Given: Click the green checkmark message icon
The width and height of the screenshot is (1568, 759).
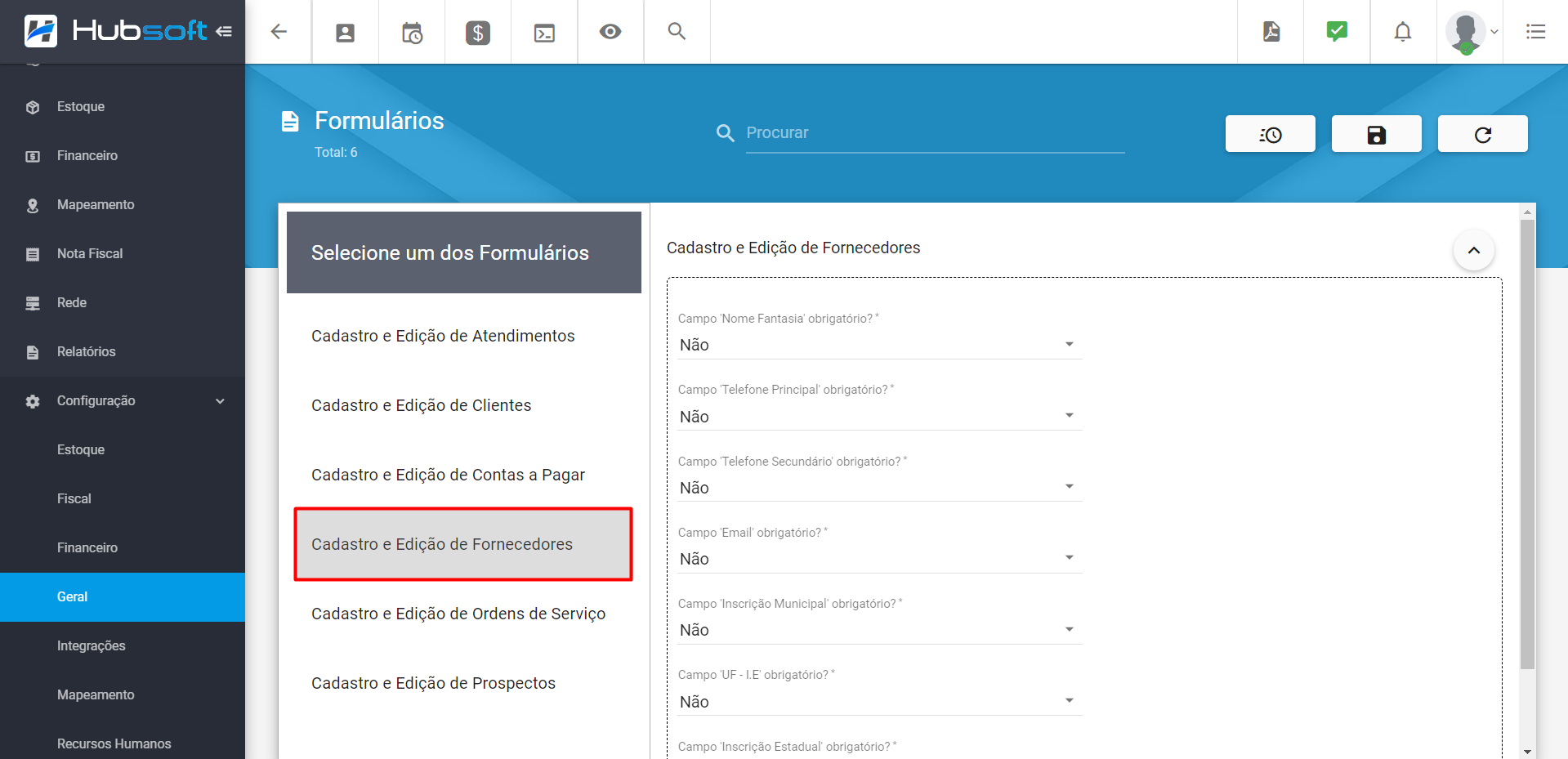Looking at the screenshot, I should coord(1337,31).
